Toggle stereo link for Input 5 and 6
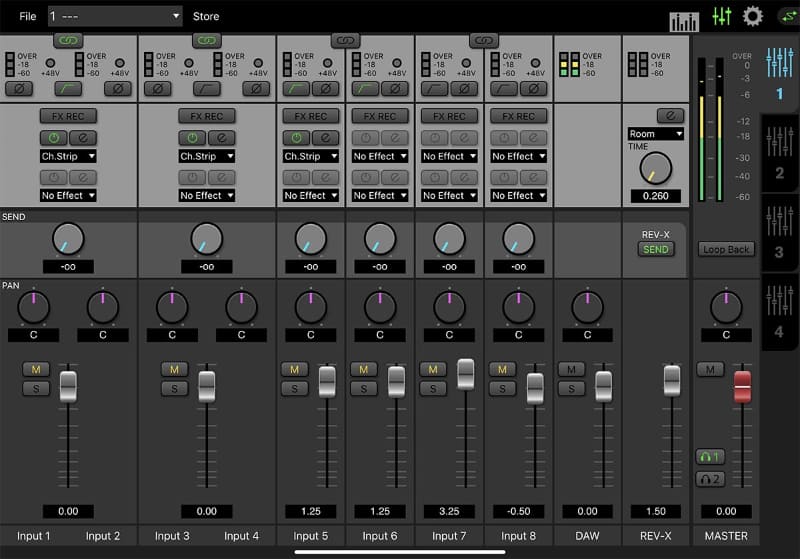 coord(345,40)
